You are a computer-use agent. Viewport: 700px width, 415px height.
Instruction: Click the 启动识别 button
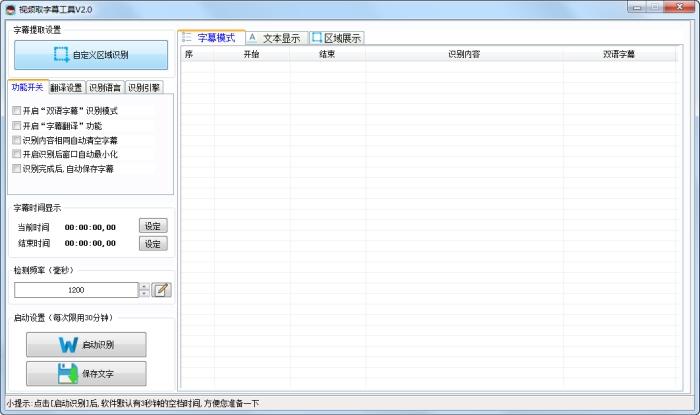[x=86, y=344]
